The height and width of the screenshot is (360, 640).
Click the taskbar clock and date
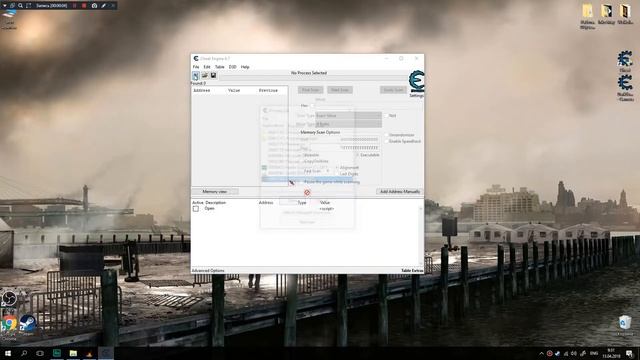[x=611, y=353]
